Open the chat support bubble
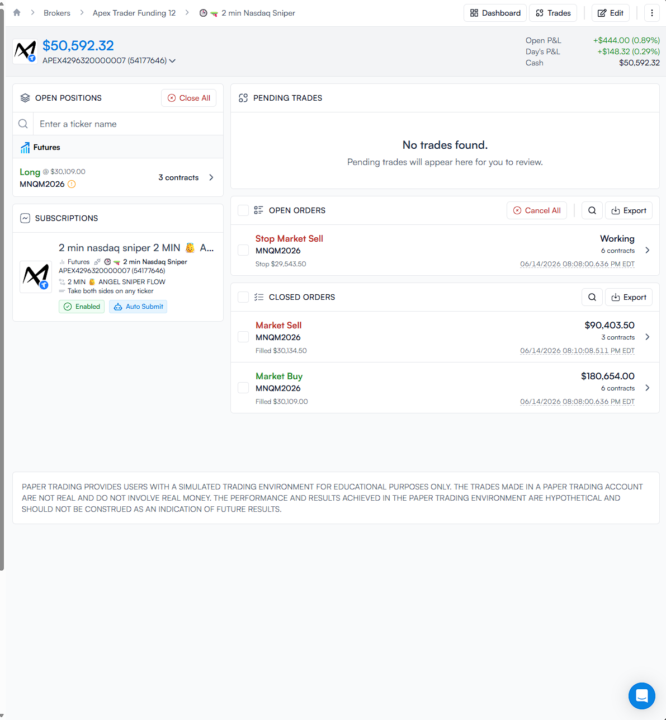Screen dimensions: 666x720 tap(642, 695)
